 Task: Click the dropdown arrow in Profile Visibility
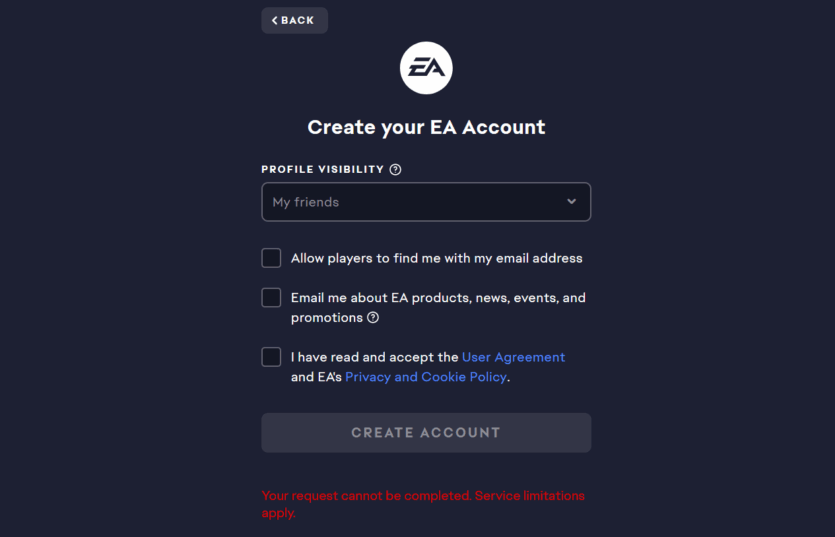571,202
